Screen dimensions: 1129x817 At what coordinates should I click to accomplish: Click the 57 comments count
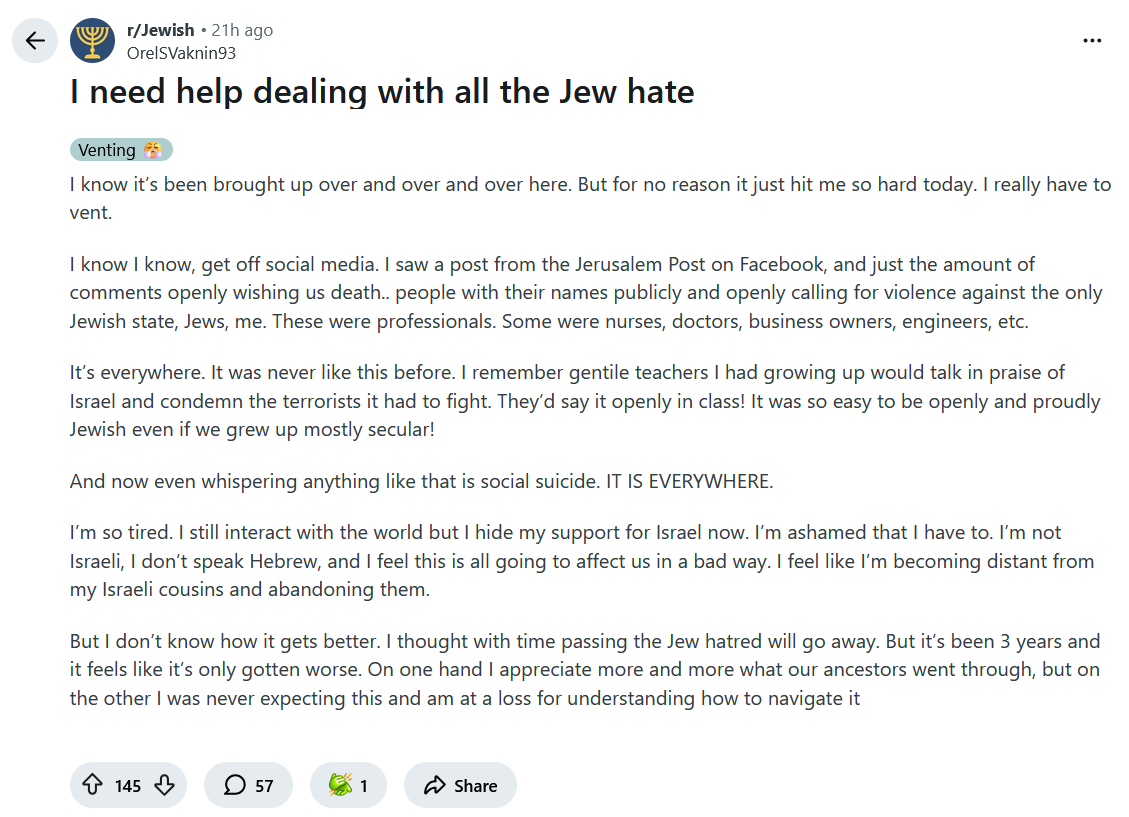(x=264, y=785)
